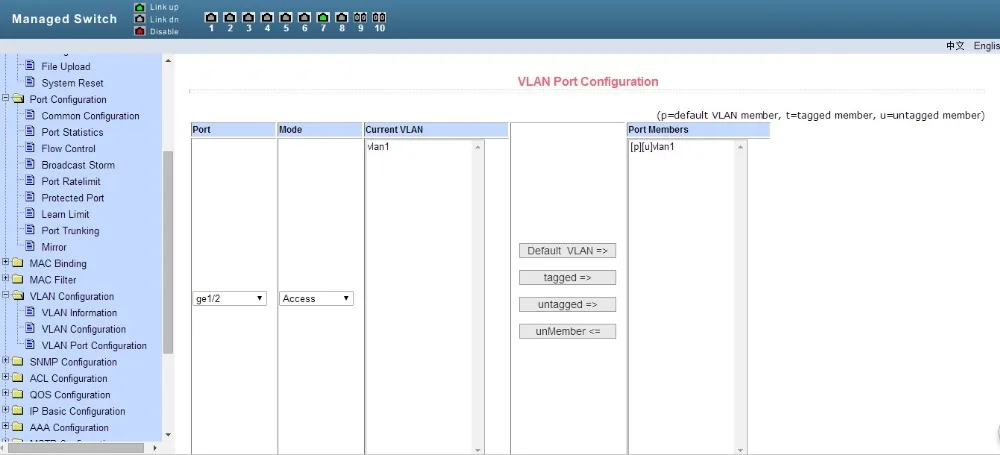
Task: Select vlan1 in Current VLAN list
Action: tap(378, 147)
